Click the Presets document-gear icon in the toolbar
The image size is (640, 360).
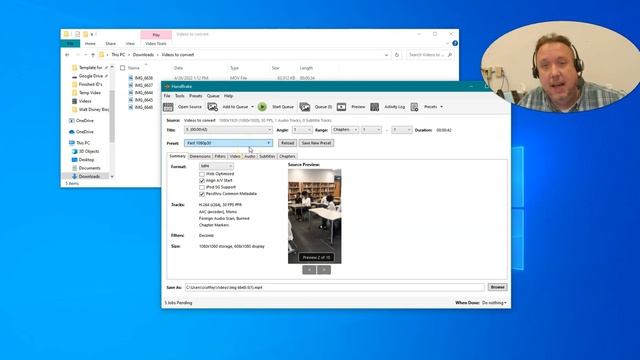point(414,107)
